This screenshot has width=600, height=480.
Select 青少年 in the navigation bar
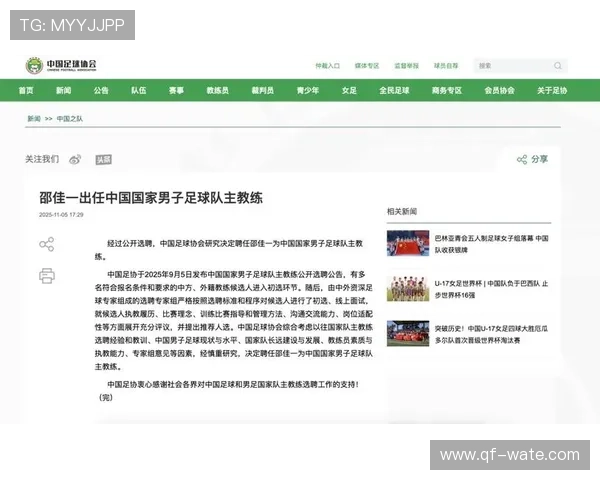click(308, 90)
